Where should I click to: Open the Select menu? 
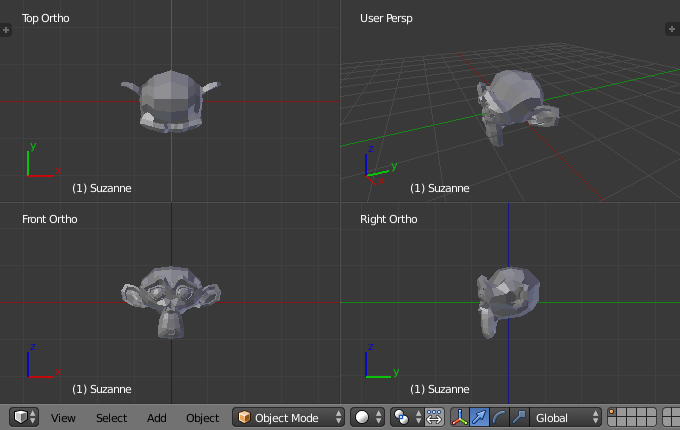coord(111,418)
